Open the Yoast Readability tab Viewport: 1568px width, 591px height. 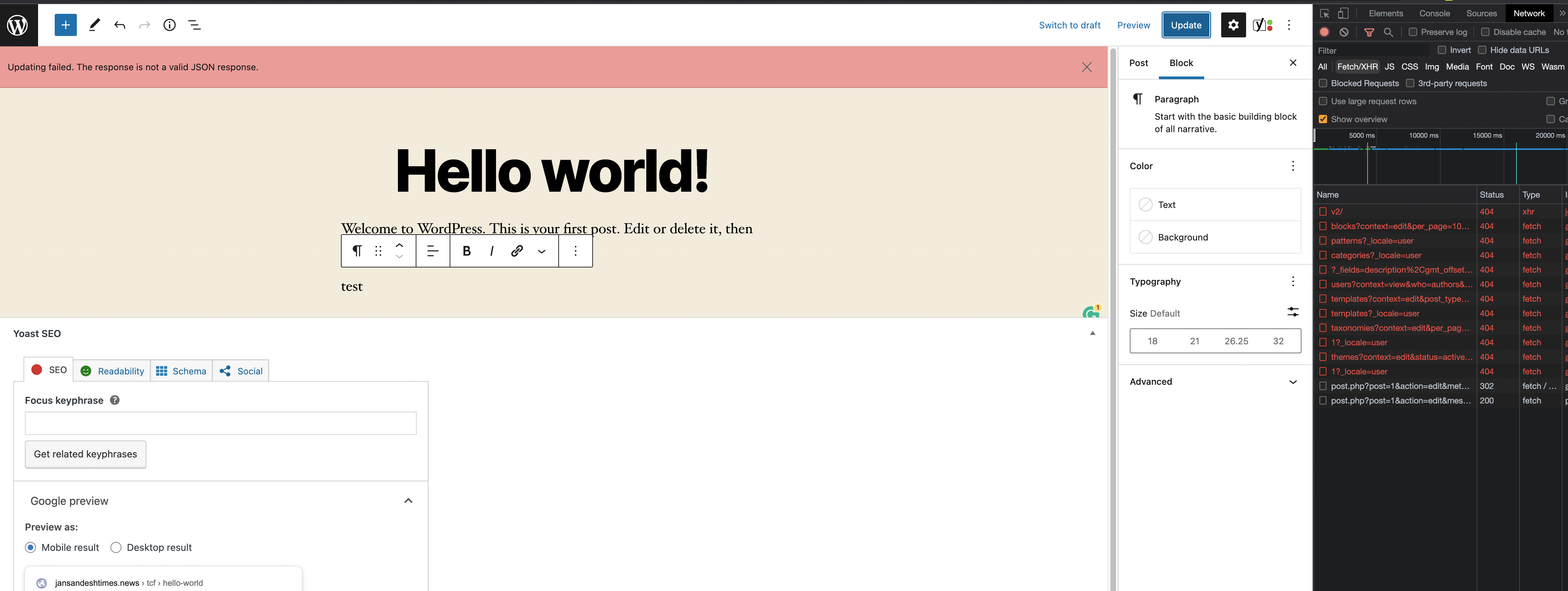(112, 371)
